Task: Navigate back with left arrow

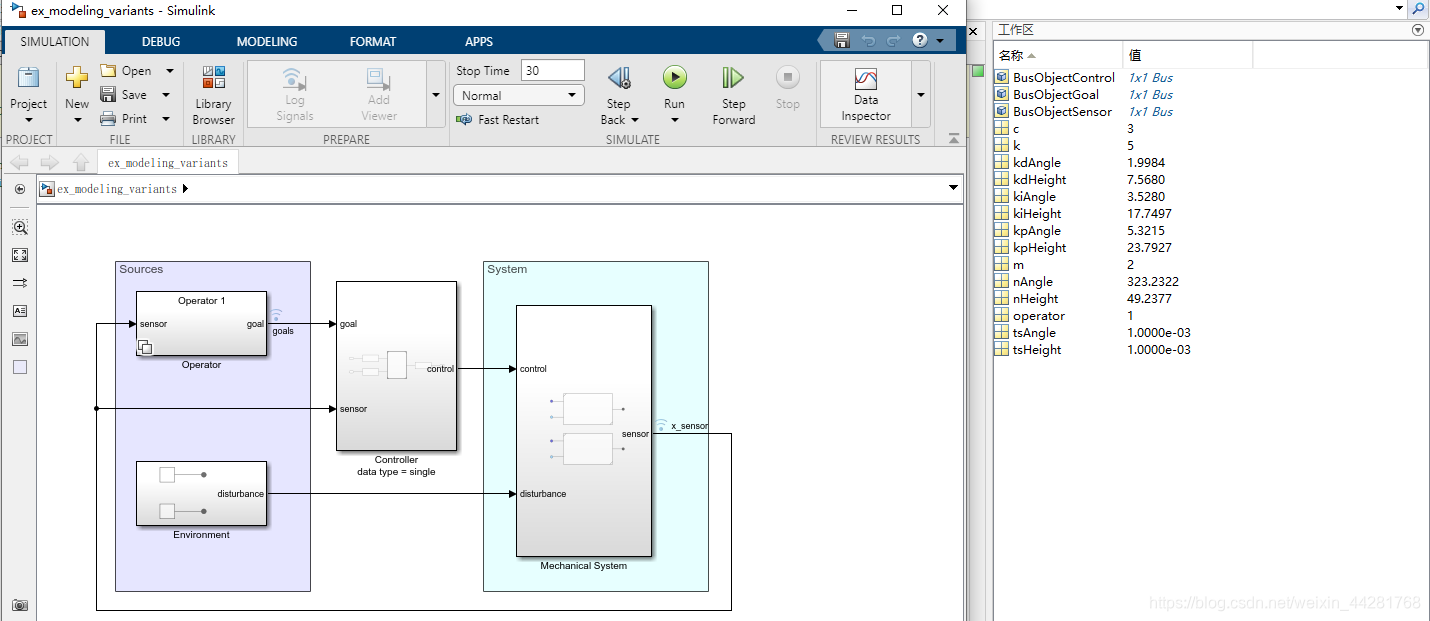Action: tap(20, 162)
